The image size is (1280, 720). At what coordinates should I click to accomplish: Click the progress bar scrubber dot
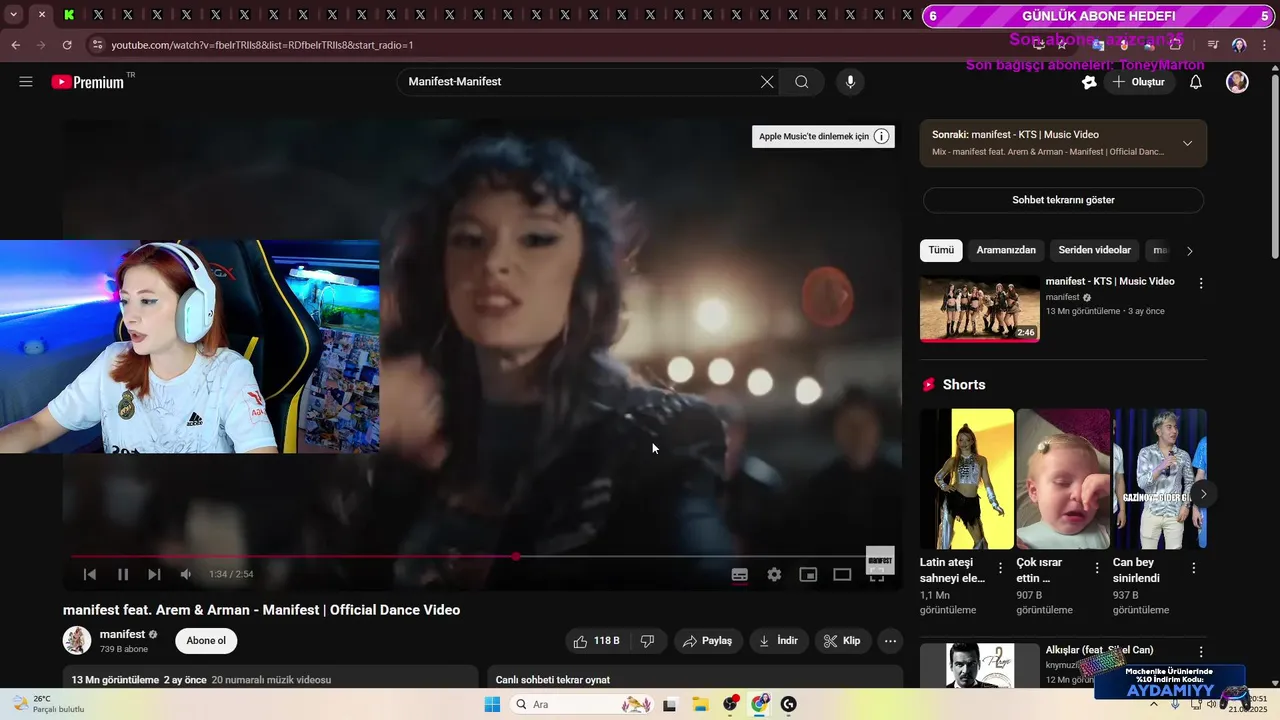click(x=516, y=556)
